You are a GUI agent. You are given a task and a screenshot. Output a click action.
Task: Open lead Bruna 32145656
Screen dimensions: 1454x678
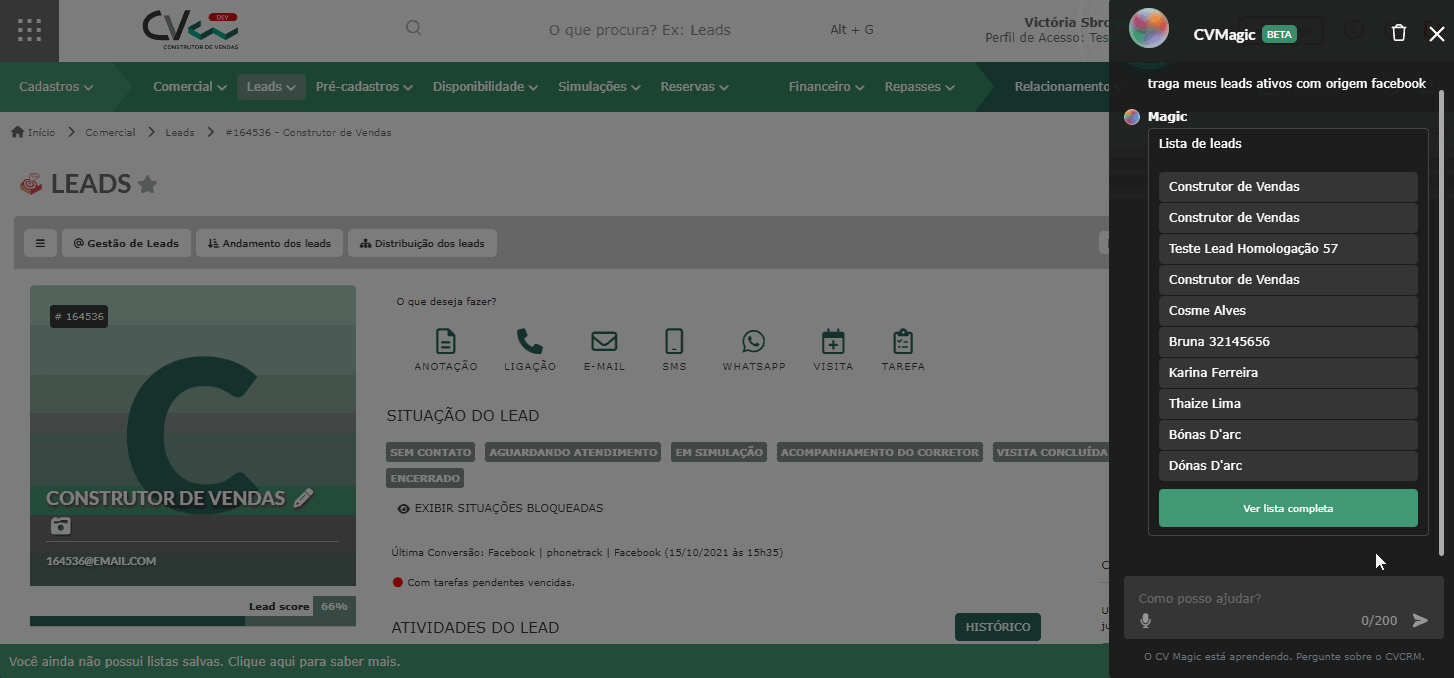coord(1288,341)
